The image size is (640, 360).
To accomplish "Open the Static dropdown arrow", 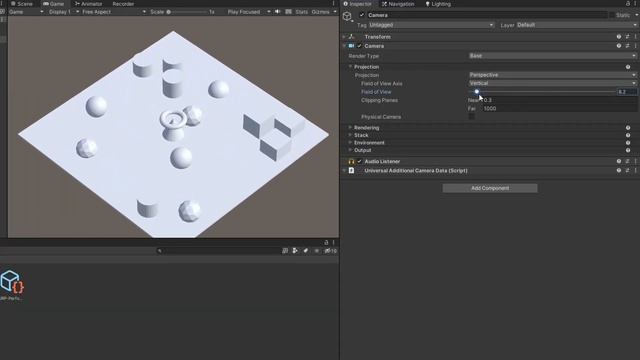I will (636, 15).
